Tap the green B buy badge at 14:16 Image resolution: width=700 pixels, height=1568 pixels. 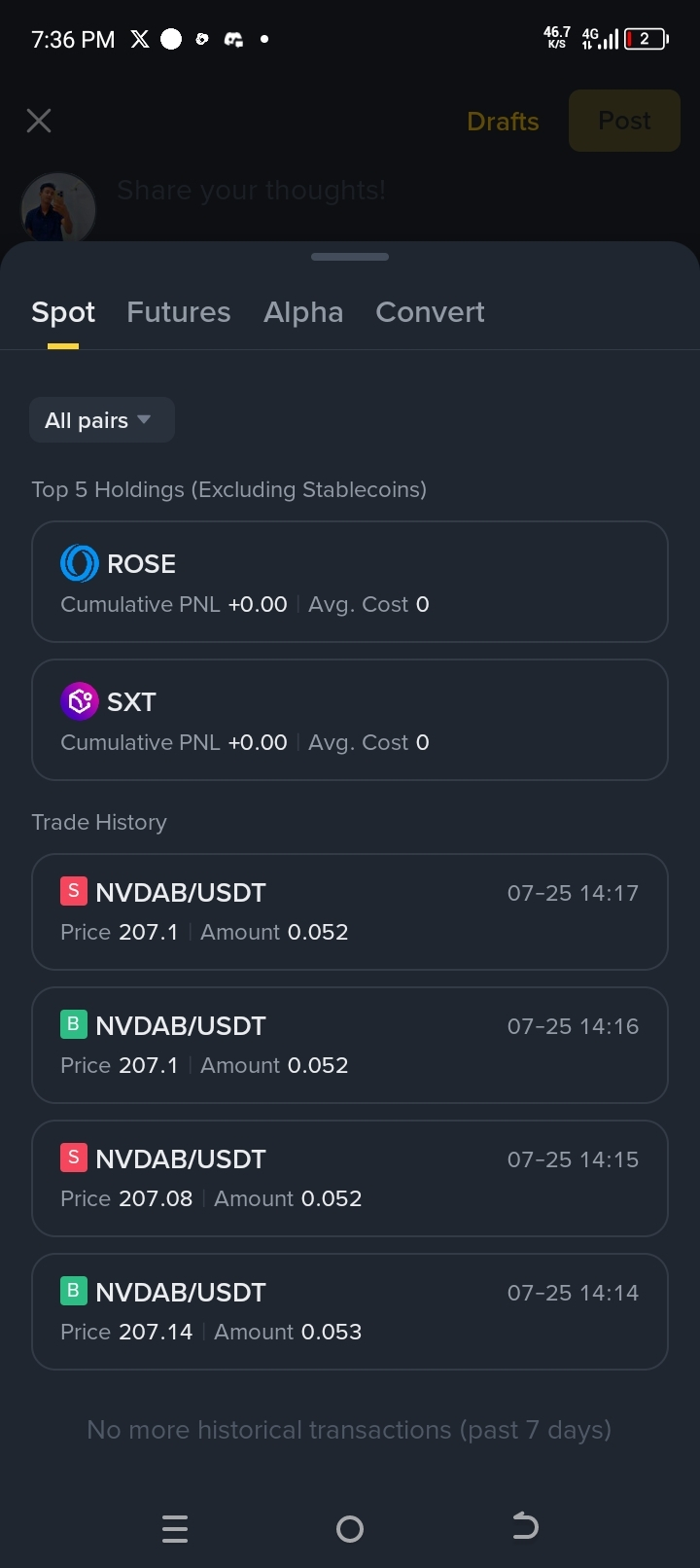73,1024
